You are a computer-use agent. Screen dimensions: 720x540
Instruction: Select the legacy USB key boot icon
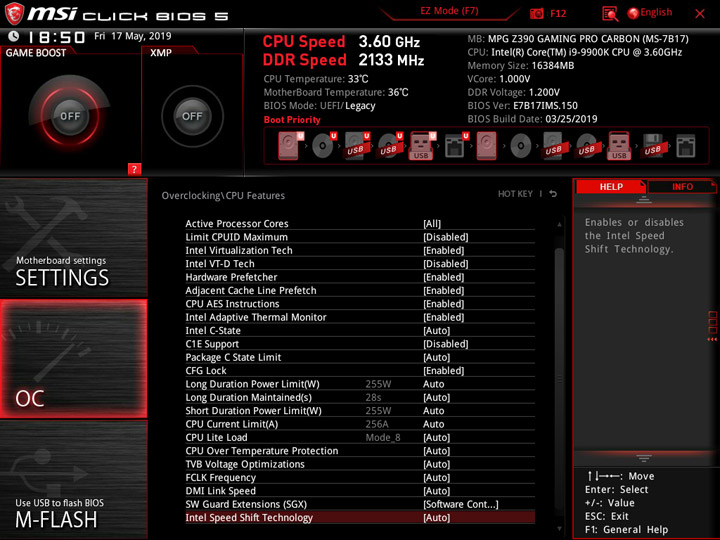[x=619, y=146]
